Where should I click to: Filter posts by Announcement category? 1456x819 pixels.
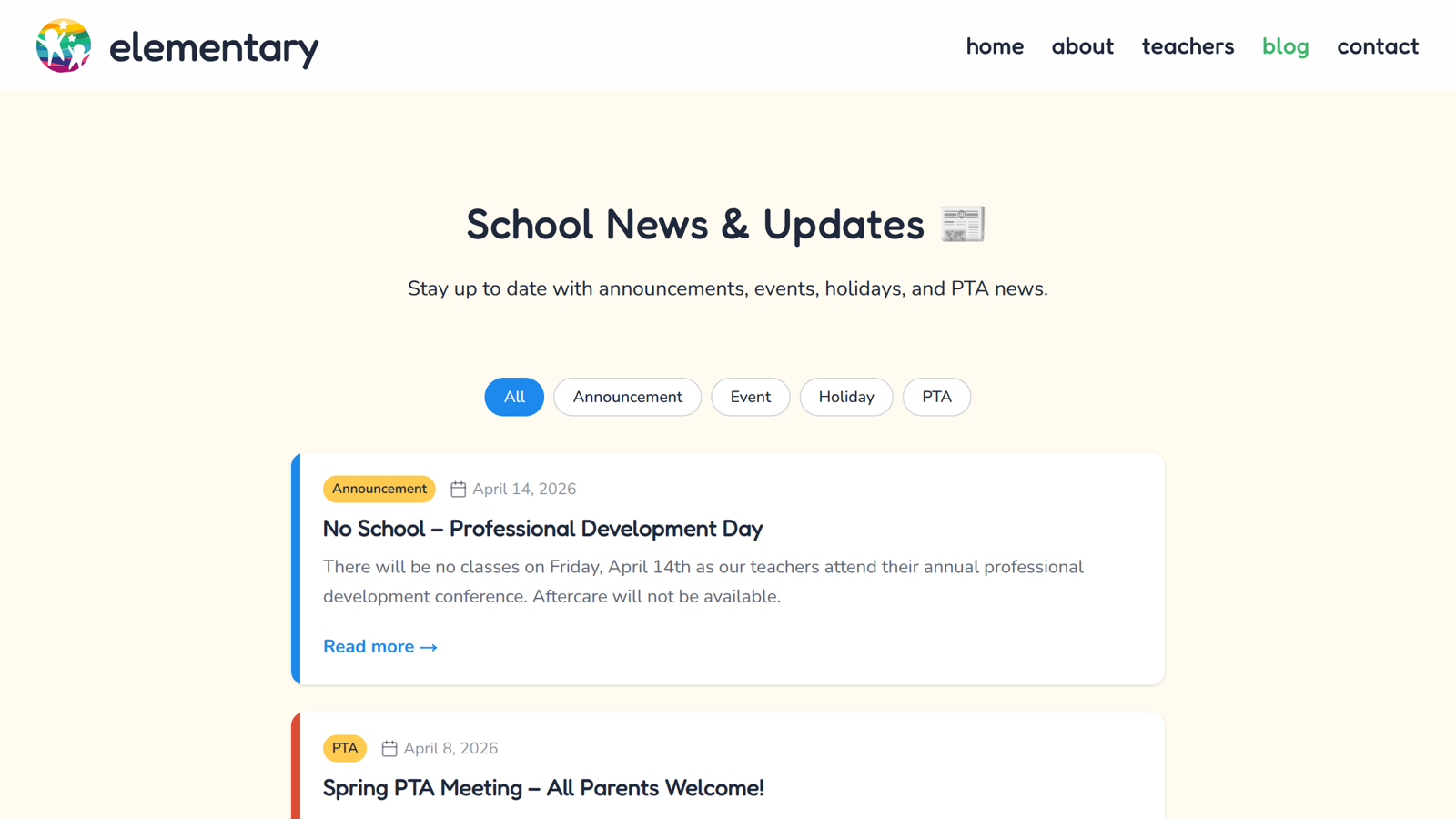[x=627, y=397]
